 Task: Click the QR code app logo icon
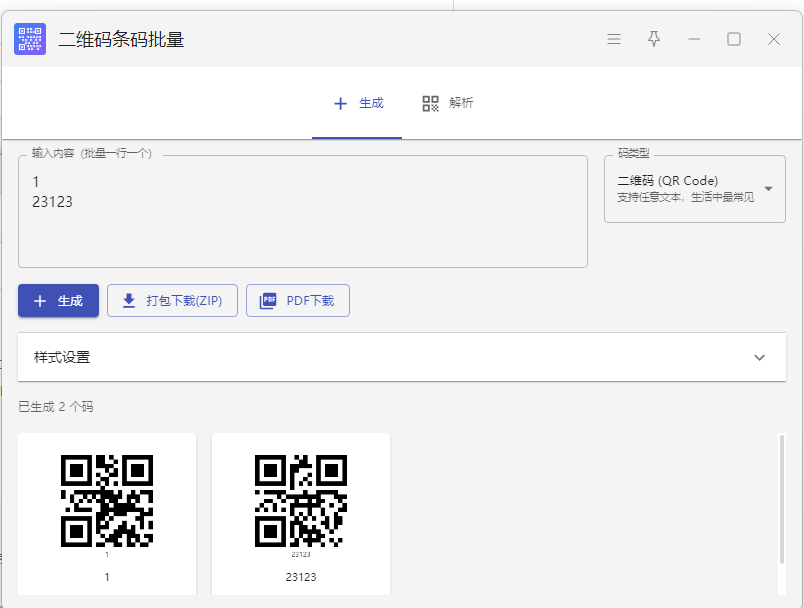[30, 39]
